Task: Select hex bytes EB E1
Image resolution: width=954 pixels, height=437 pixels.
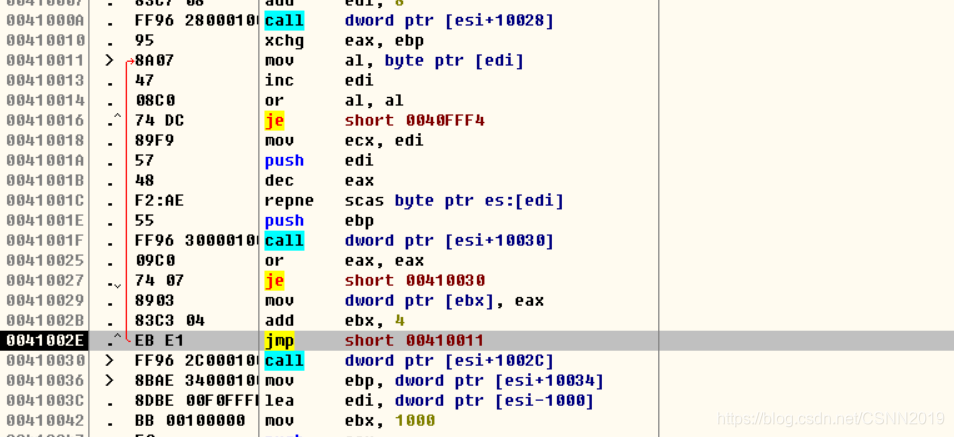Action: click(160, 340)
